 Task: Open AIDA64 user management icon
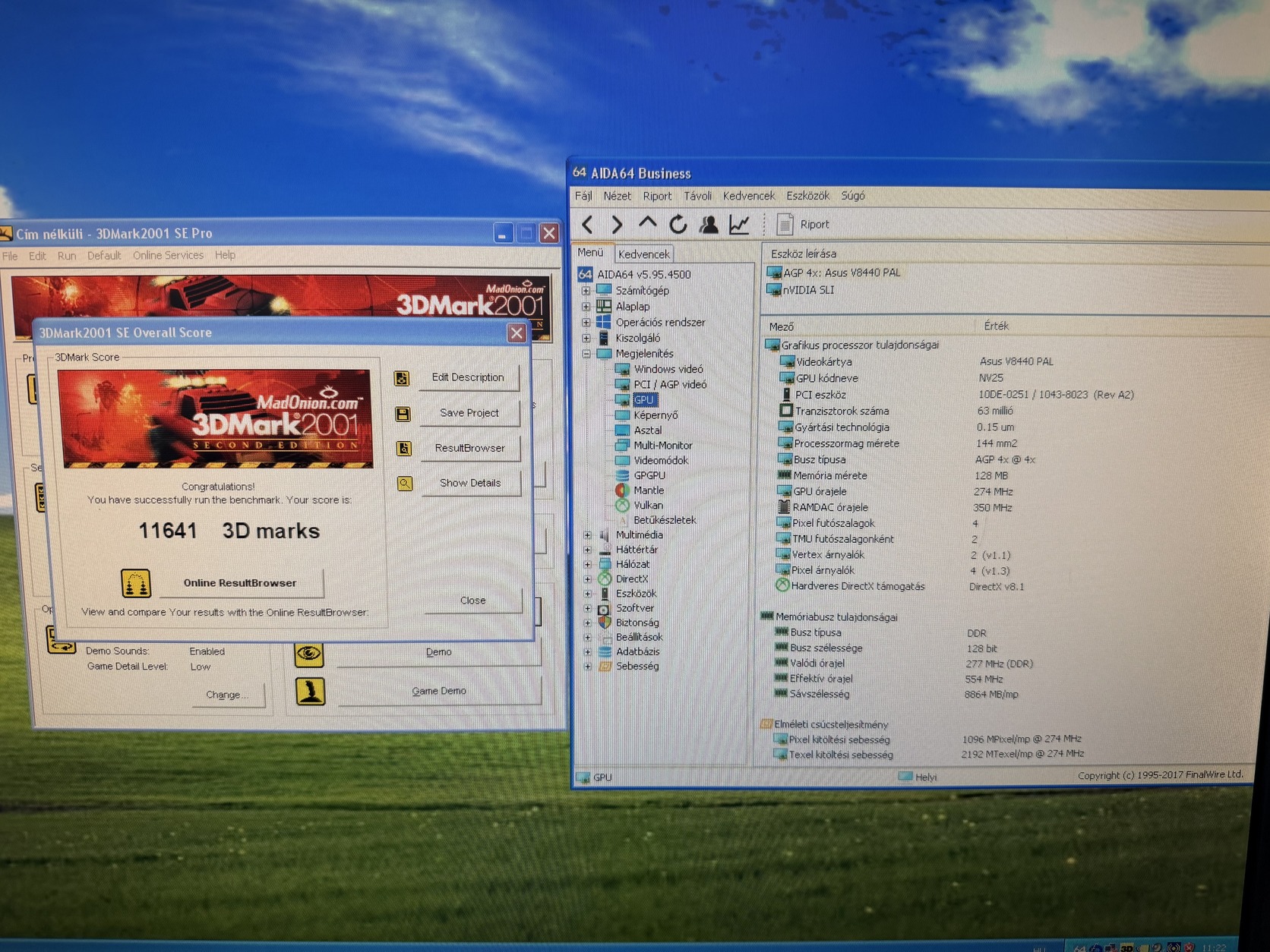click(709, 224)
